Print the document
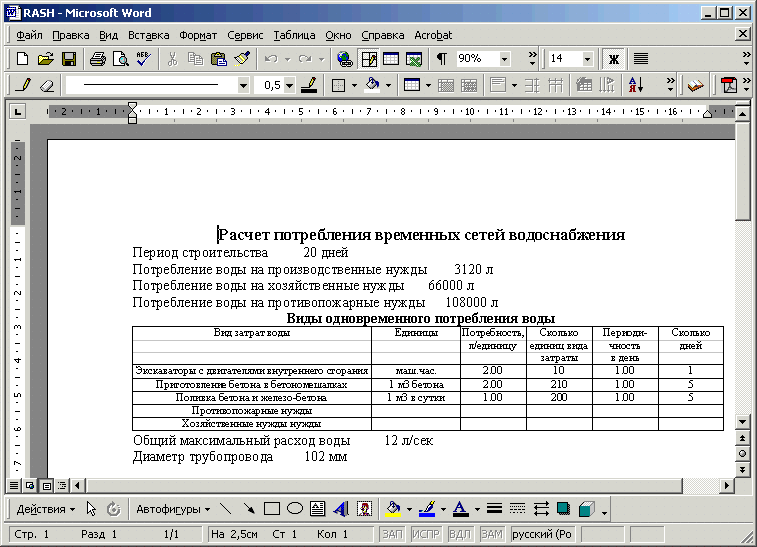Image resolution: width=757 pixels, height=547 pixels. click(x=98, y=59)
